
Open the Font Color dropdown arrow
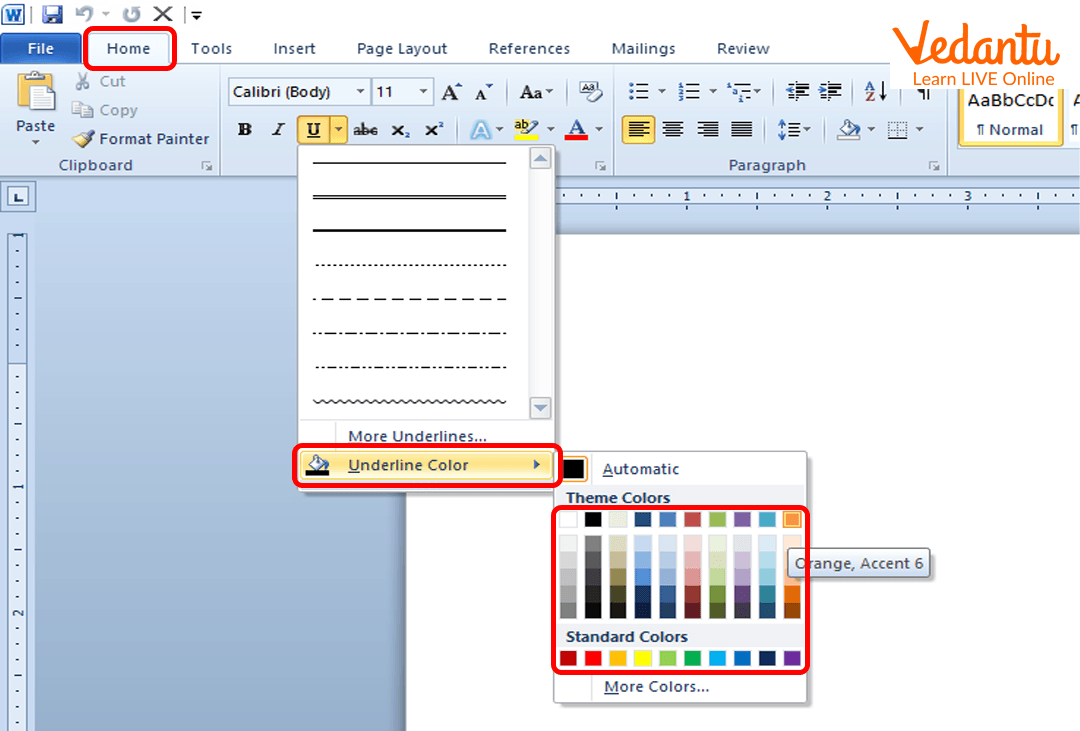coord(600,130)
